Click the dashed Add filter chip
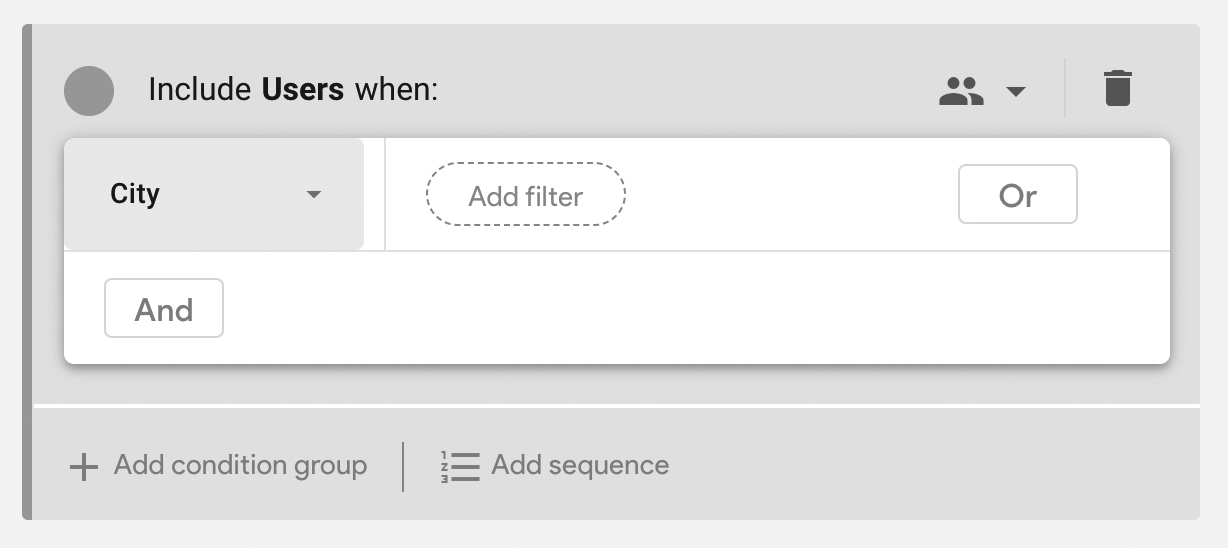The width and height of the screenshot is (1228, 548). point(526,195)
